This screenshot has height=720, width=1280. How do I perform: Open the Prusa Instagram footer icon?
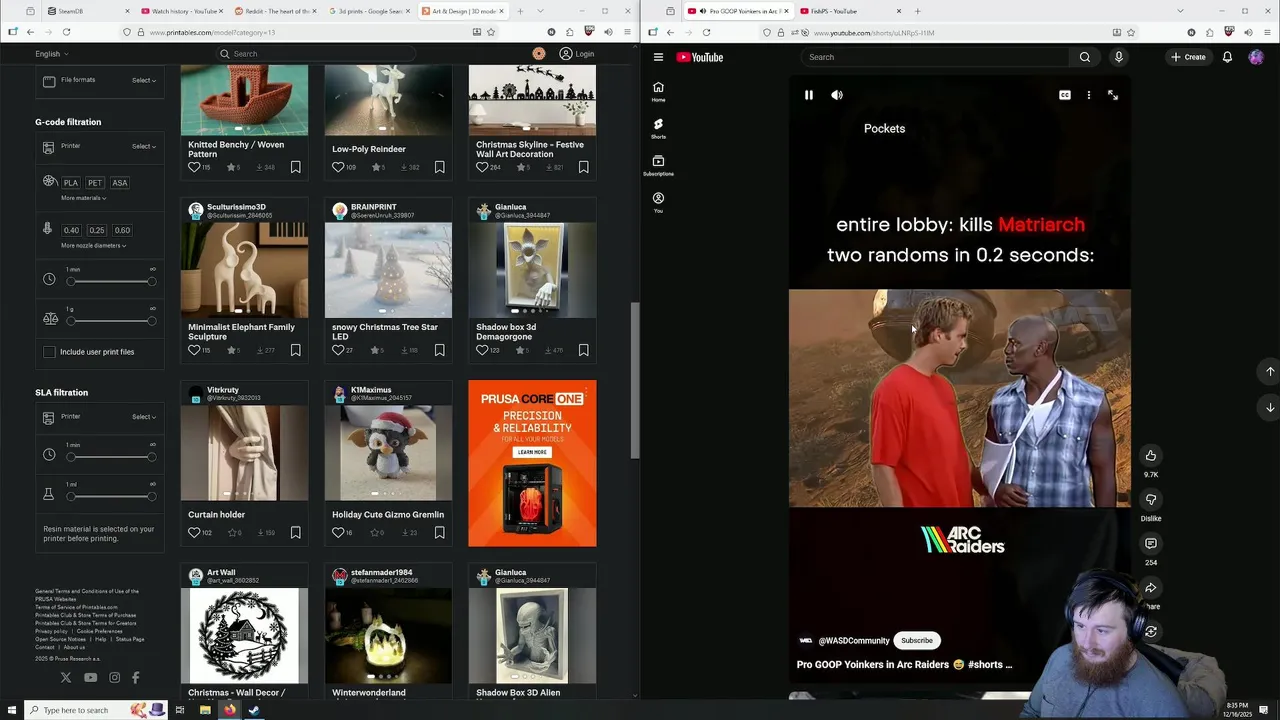point(115,677)
